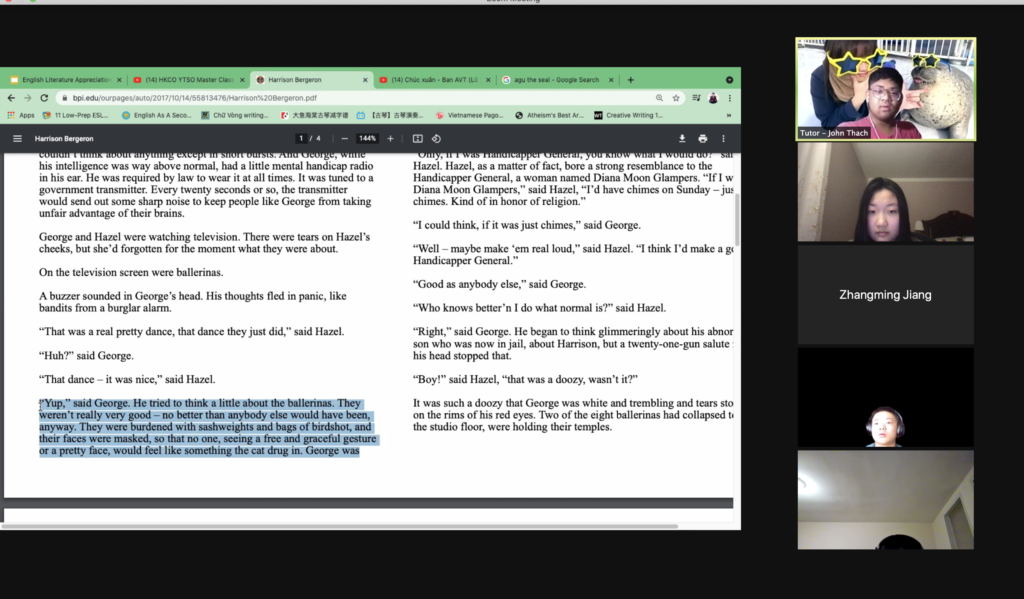Click the line '“That dance – it was nice,” said Hazel.'
This screenshot has width=1024, height=599.
point(127,379)
